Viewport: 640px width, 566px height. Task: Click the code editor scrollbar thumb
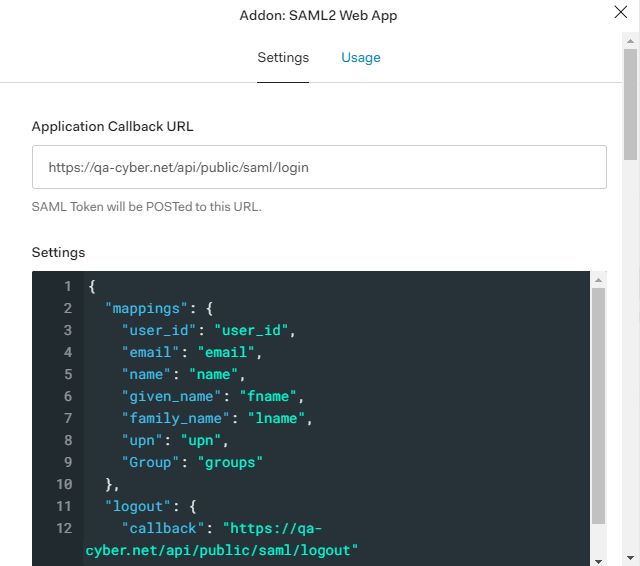click(598, 406)
